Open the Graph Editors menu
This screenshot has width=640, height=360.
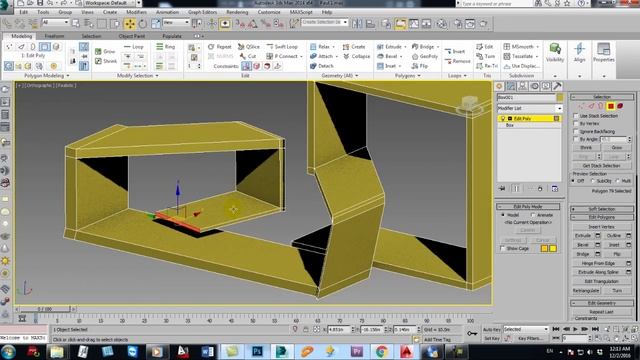202,12
